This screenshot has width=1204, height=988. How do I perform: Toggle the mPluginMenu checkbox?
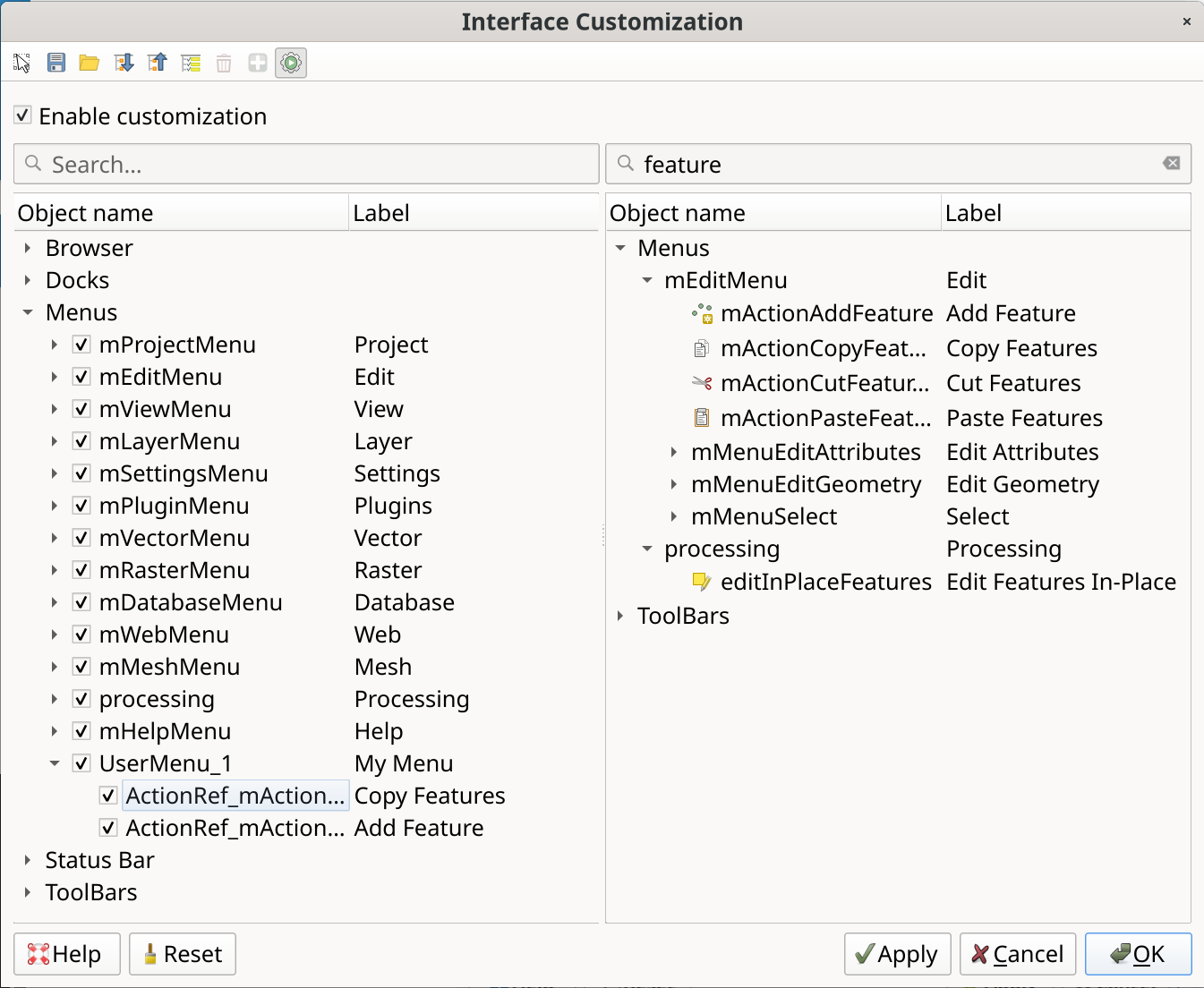(81, 506)
